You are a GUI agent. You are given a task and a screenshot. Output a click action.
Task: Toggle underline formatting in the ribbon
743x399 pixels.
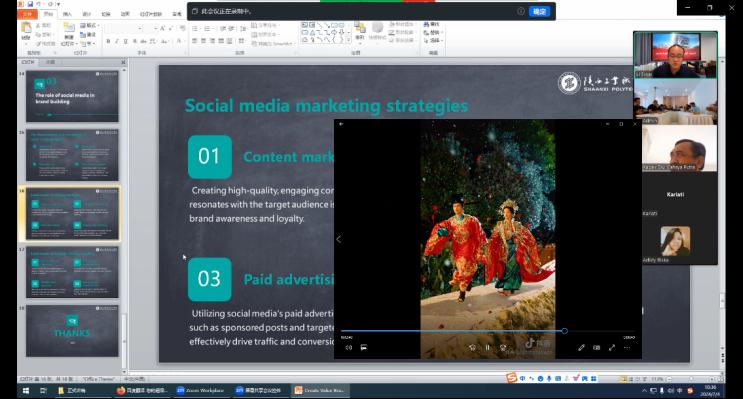[x=126, y=42]
